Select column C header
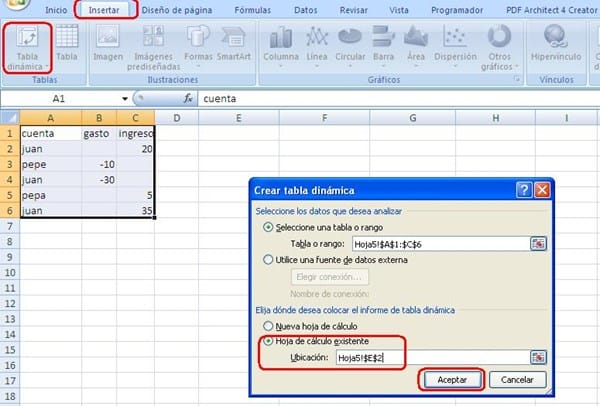The height and width of the screenshot is (406, 600). pos(135,118)
